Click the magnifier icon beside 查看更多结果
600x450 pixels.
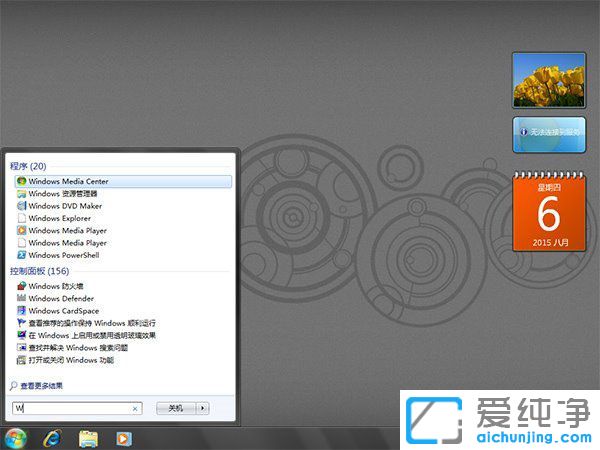(13, 386)
